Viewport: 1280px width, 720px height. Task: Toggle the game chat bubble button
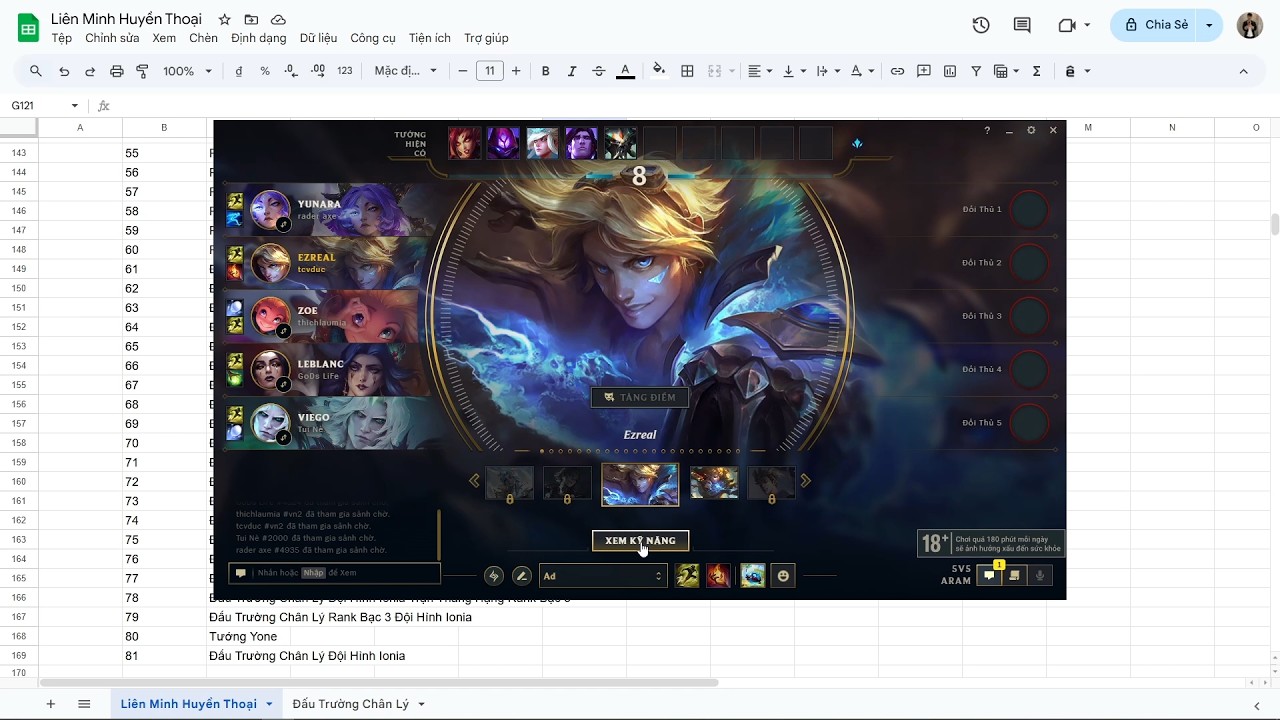click(988, 575)
